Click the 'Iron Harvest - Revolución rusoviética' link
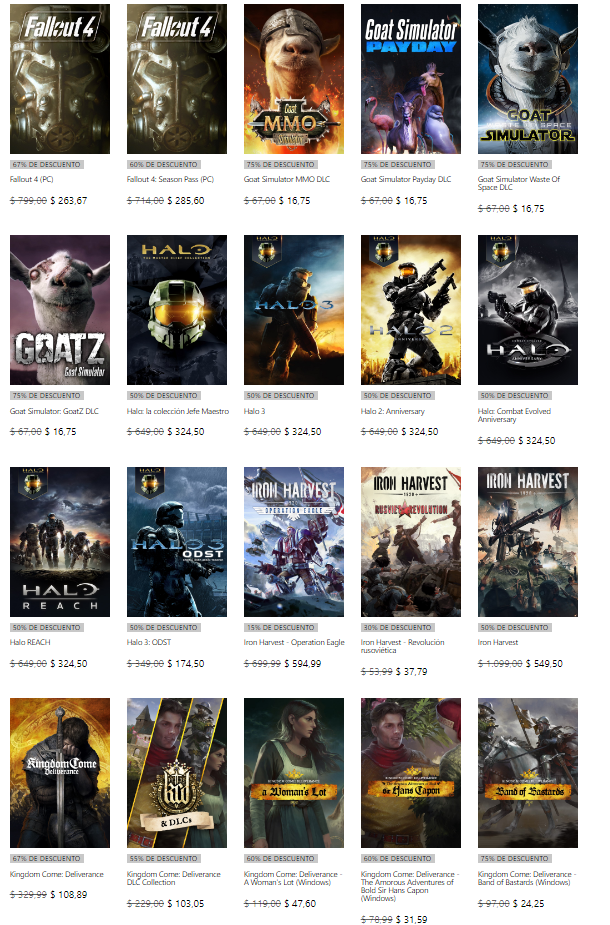This screenshot has height=925, width=610. pos(402,646)
